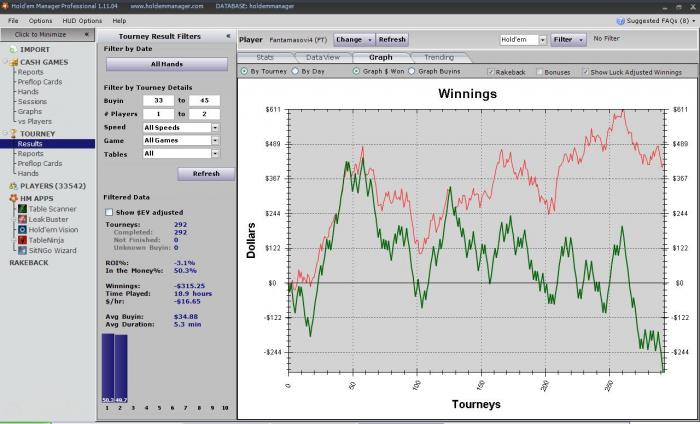Open the Help menu

(x=119, y=21)
